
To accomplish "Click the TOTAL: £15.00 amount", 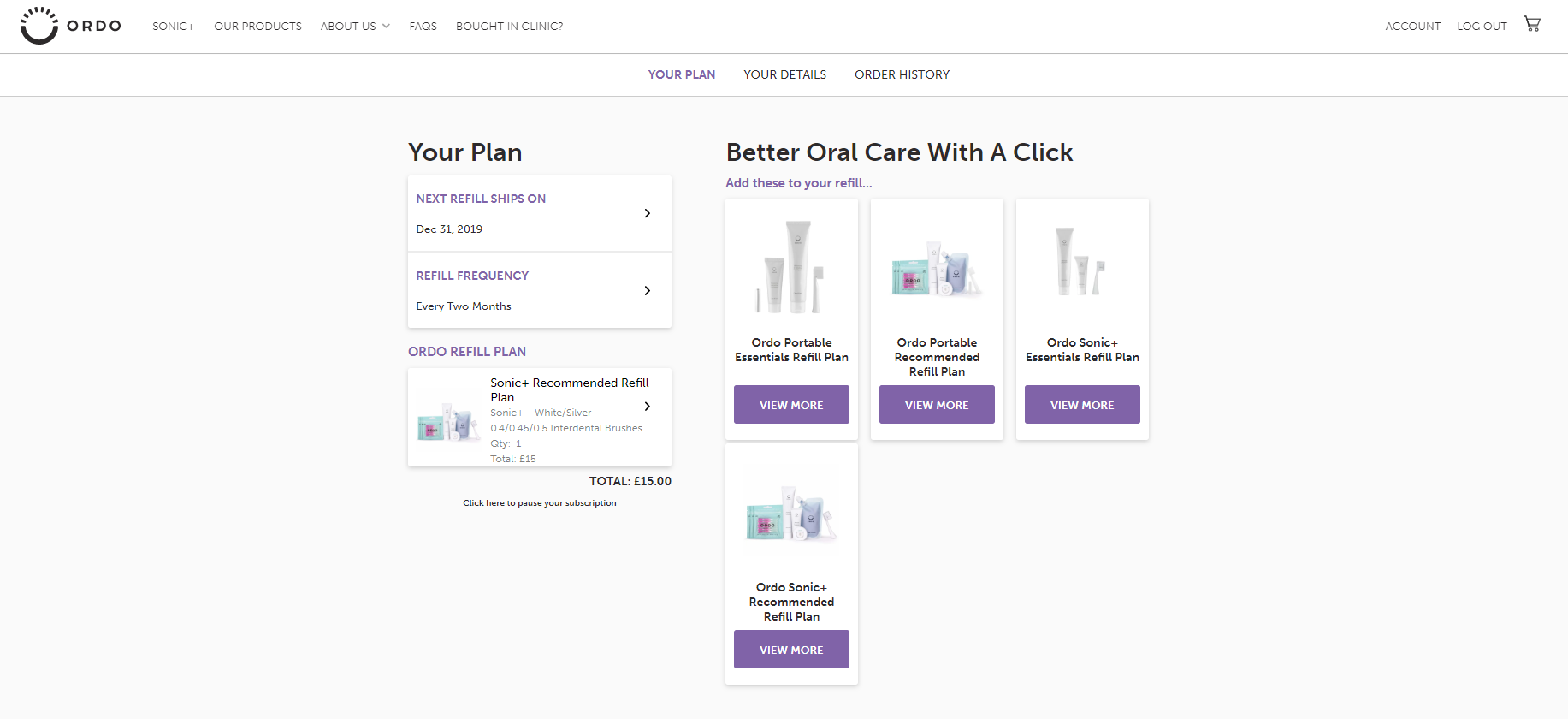I will coord(630,481).
